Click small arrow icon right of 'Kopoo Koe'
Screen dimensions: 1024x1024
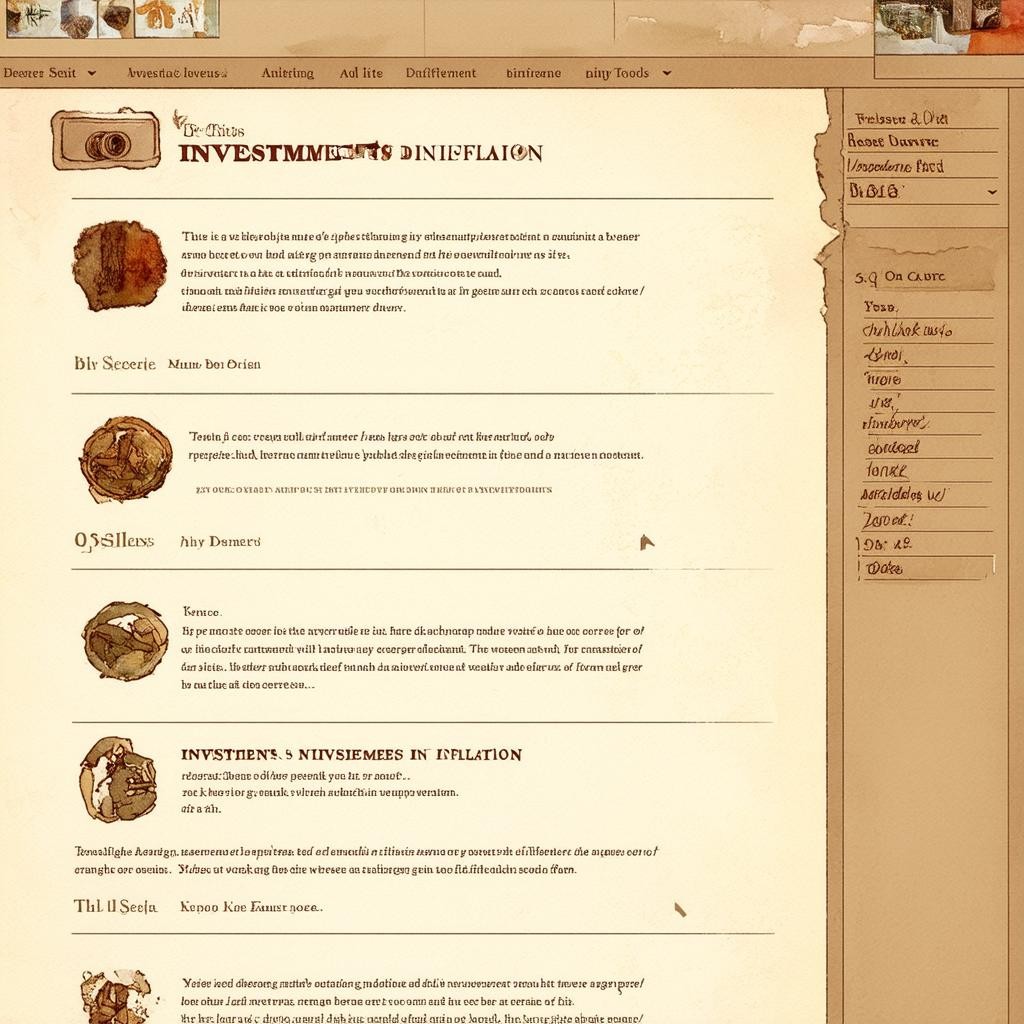[680, 909]
